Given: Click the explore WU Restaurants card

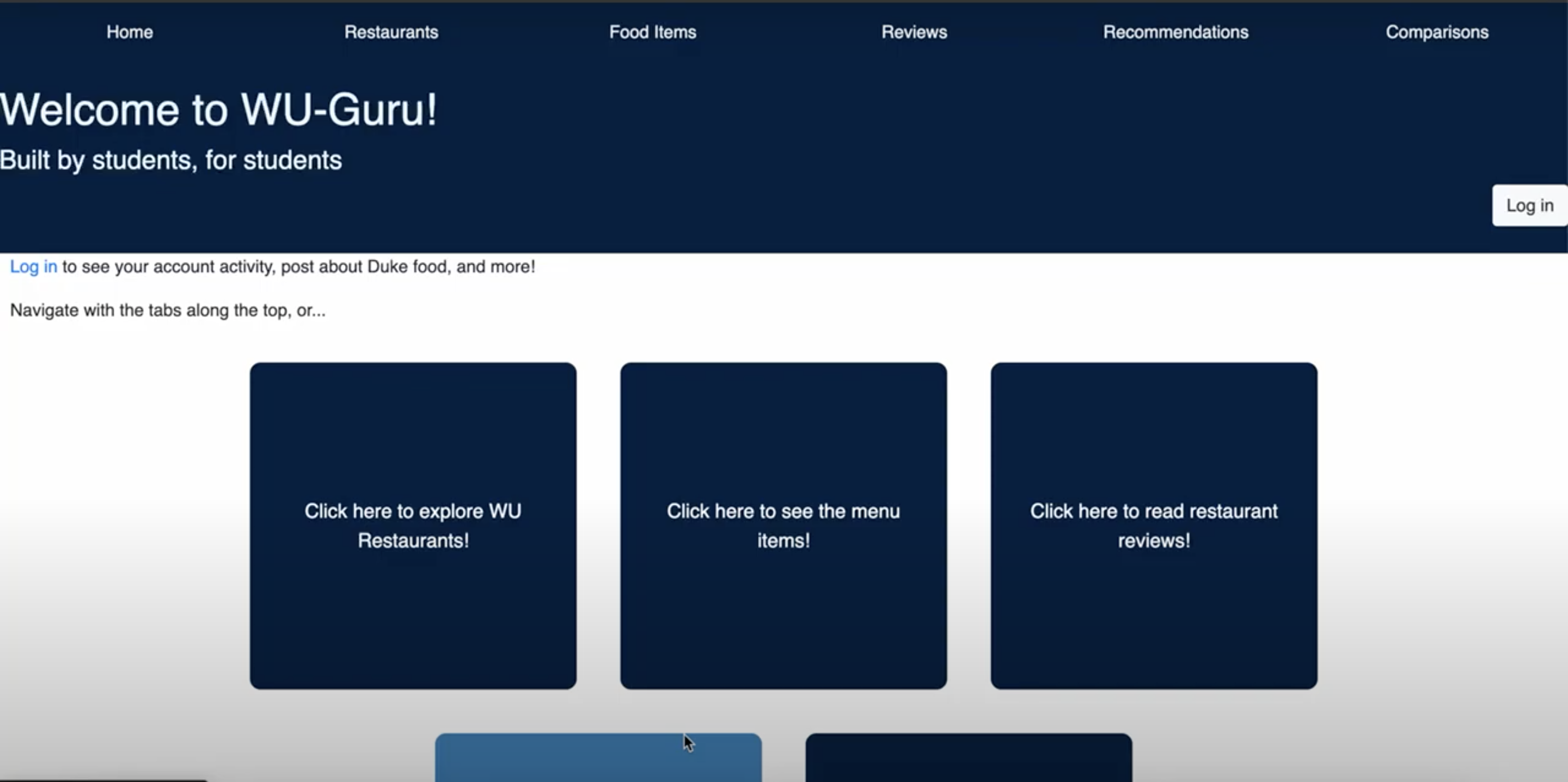Looking at the screenshot, I should click(413, 526).
